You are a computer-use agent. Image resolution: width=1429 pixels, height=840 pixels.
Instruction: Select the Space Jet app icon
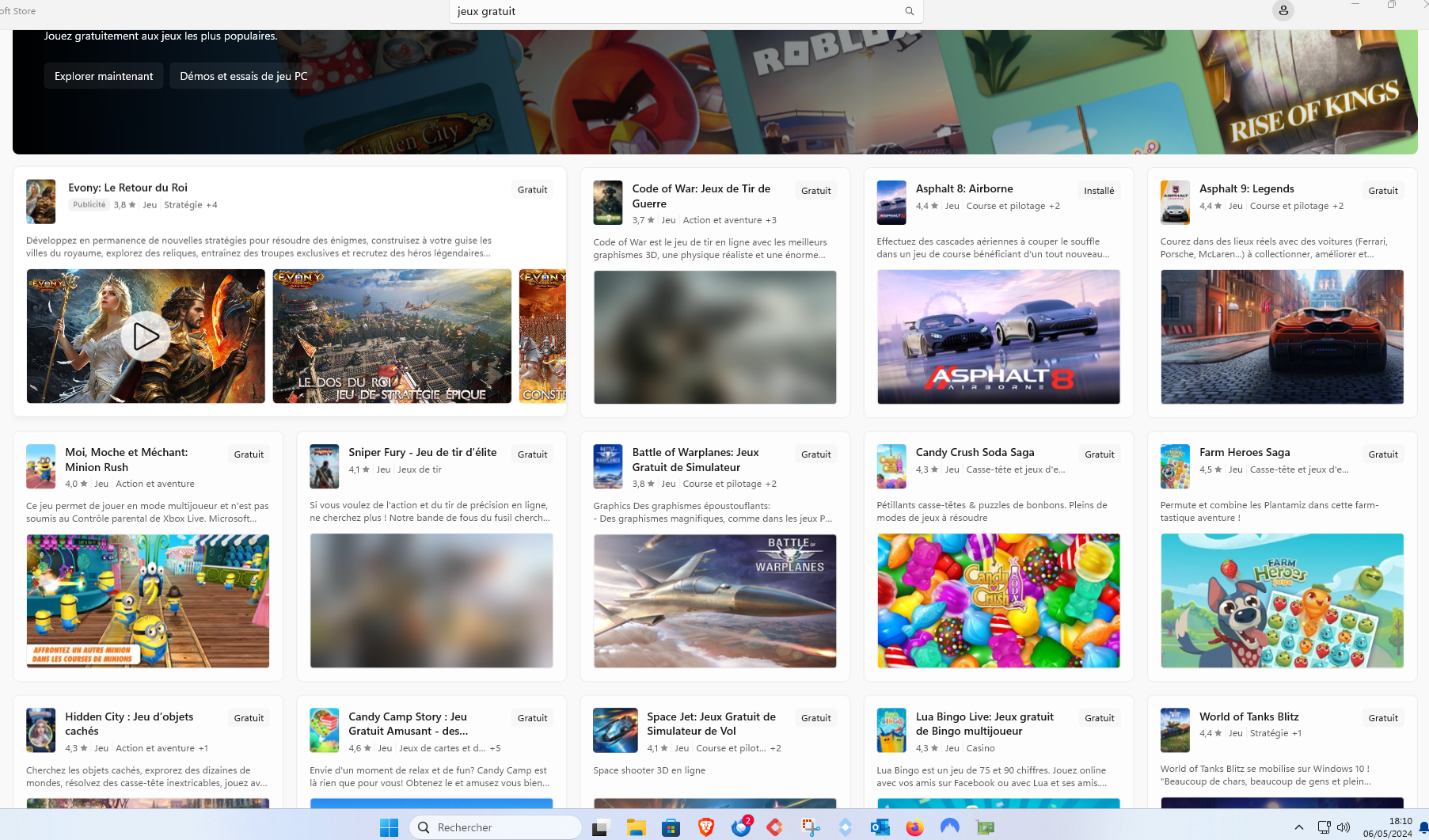coord(615,730)
